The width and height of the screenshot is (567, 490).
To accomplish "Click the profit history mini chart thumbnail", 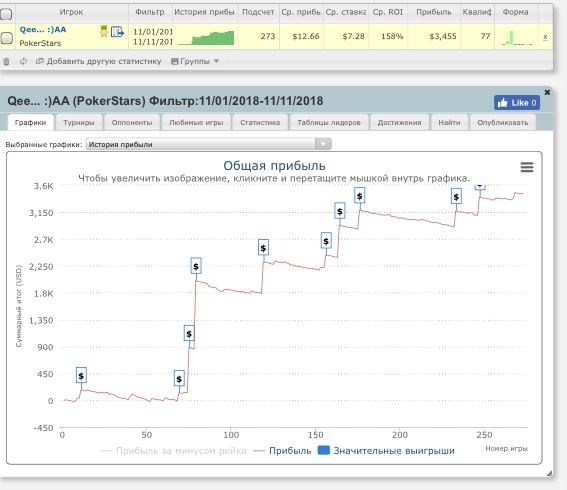I will 206,38.
